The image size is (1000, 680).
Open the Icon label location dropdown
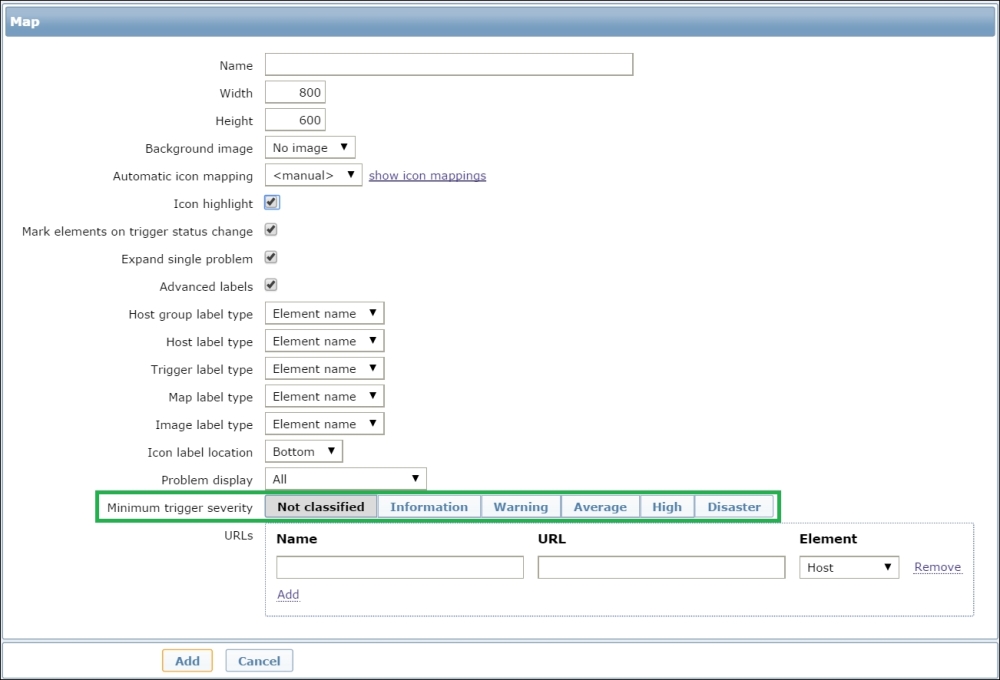[304, 451]
